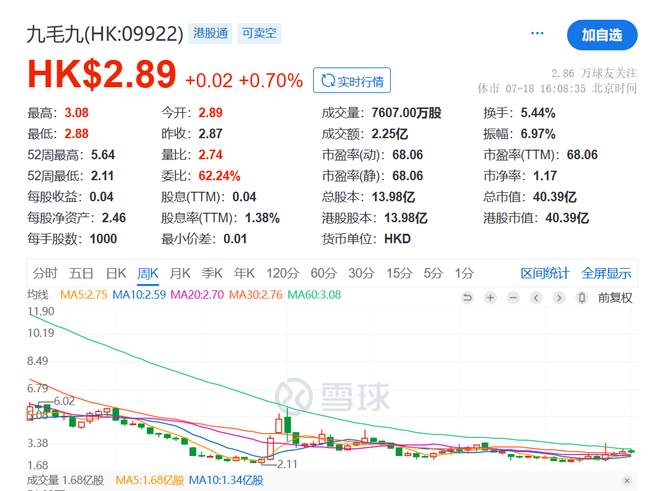The image size is (660, 491).
Task: Select the 30分 interval tab
Action: pos(362,273)
